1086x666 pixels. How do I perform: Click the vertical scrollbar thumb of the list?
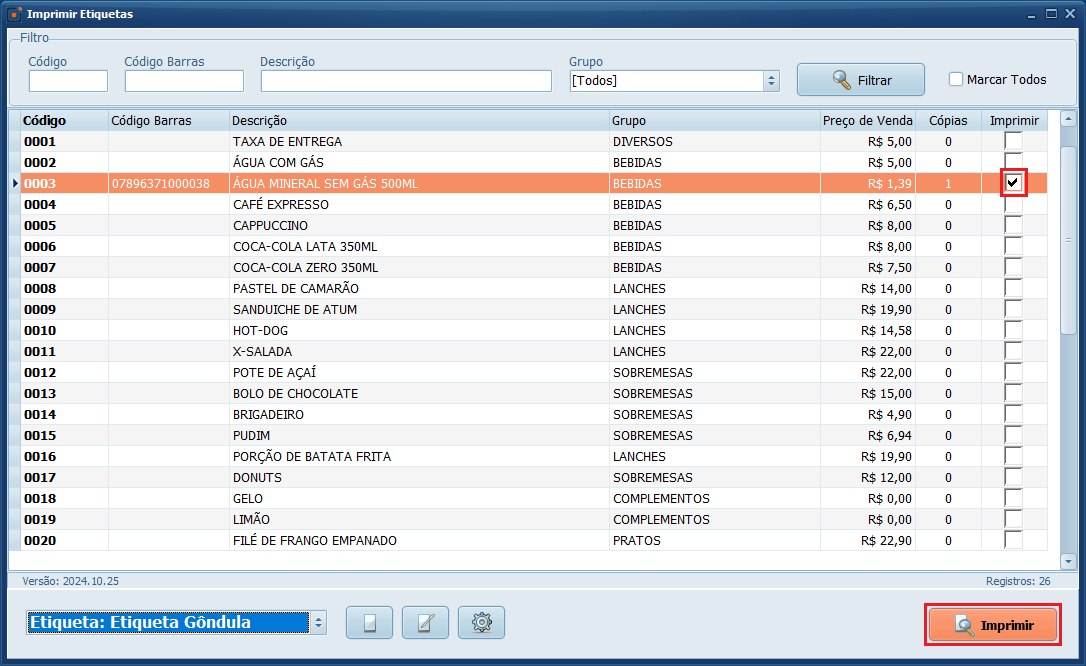1067,240
